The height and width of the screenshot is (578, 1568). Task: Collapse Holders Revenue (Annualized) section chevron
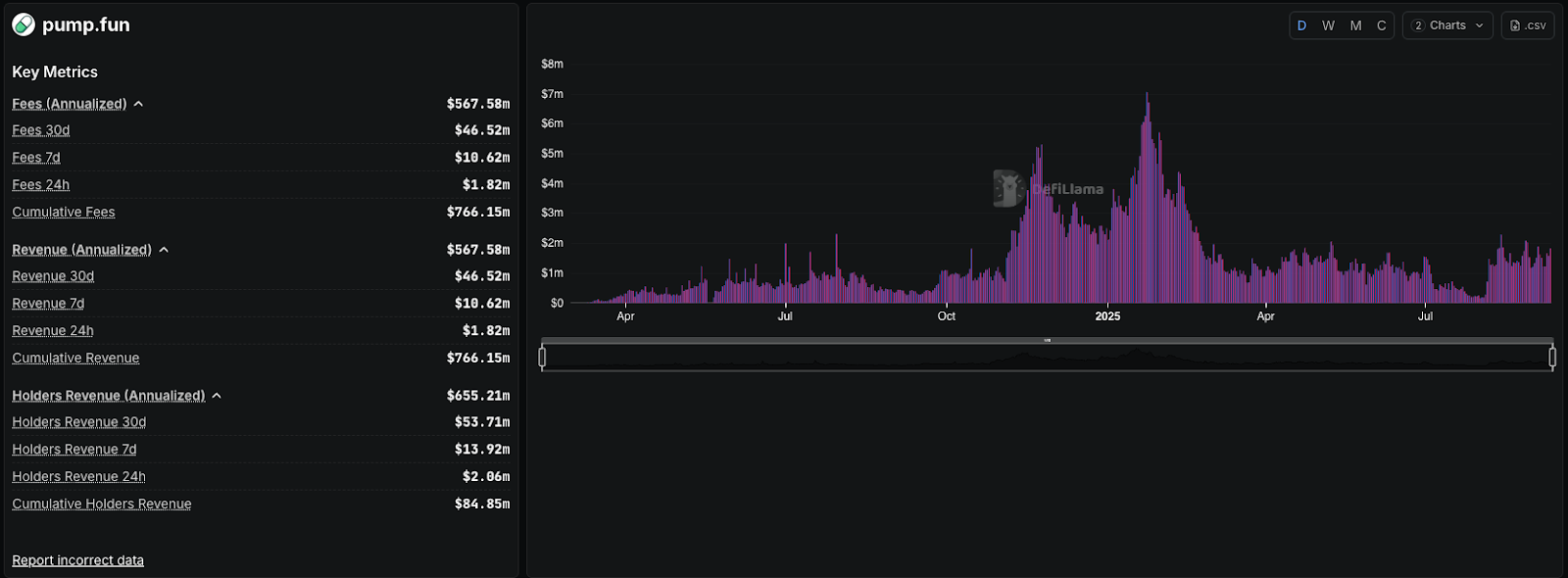click(217, 396)
